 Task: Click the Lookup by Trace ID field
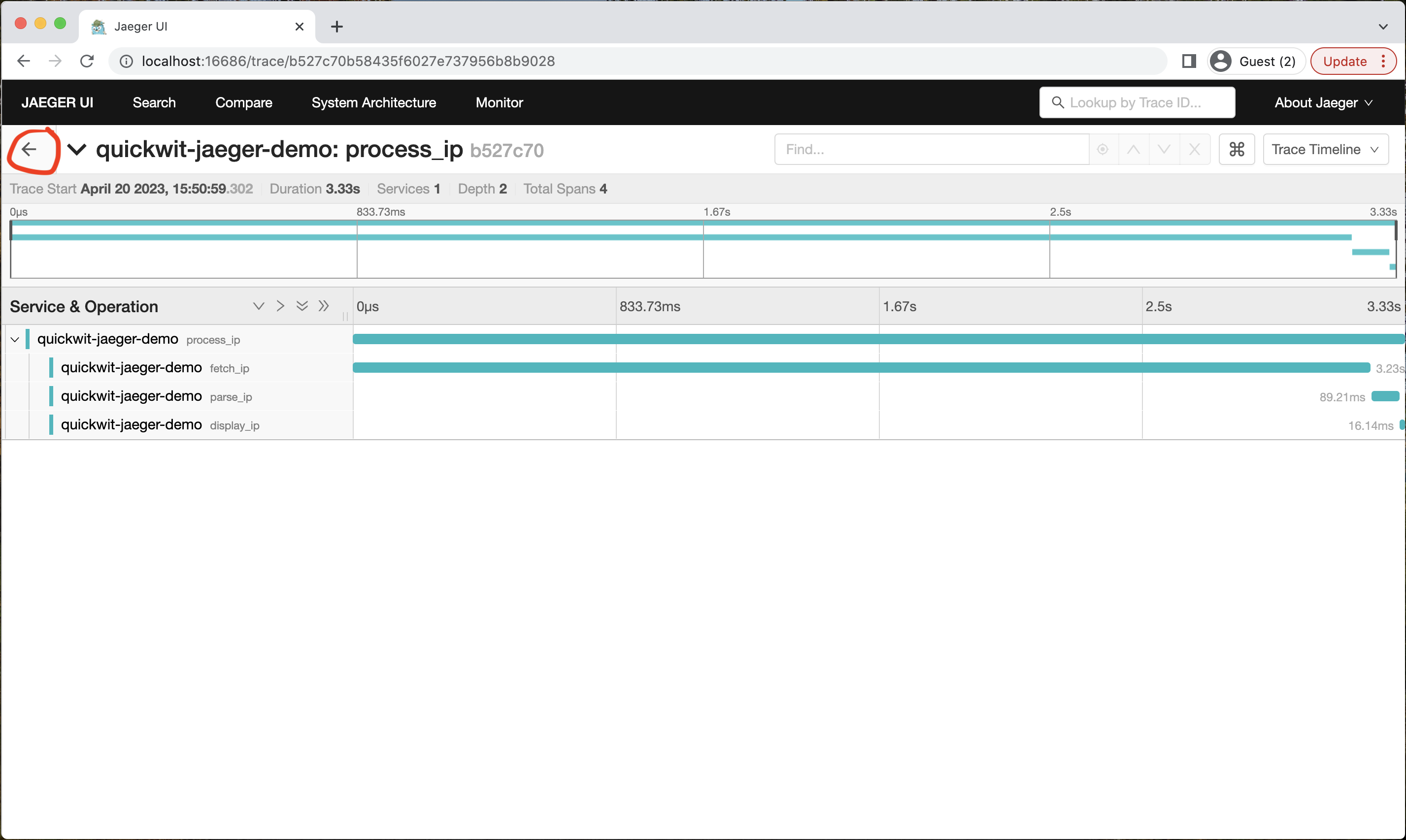(x=1137, y=102)
